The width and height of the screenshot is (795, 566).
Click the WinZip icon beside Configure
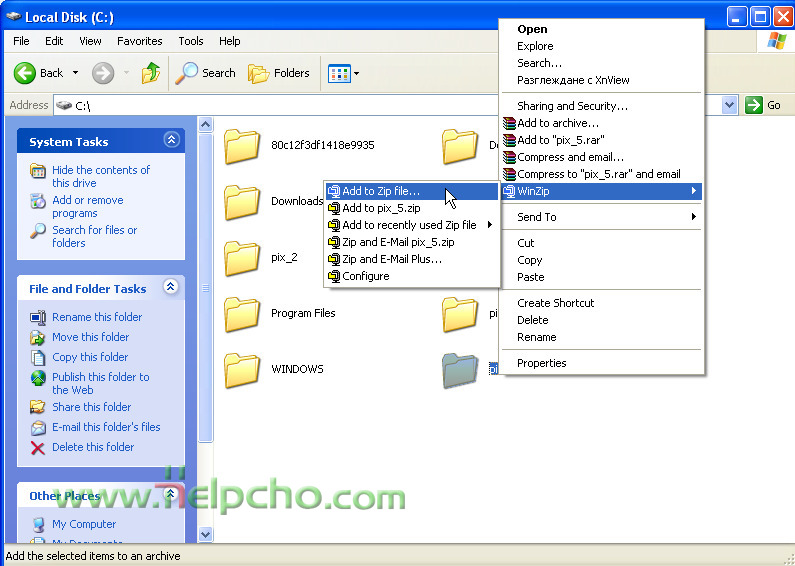[x=334, y=276]
